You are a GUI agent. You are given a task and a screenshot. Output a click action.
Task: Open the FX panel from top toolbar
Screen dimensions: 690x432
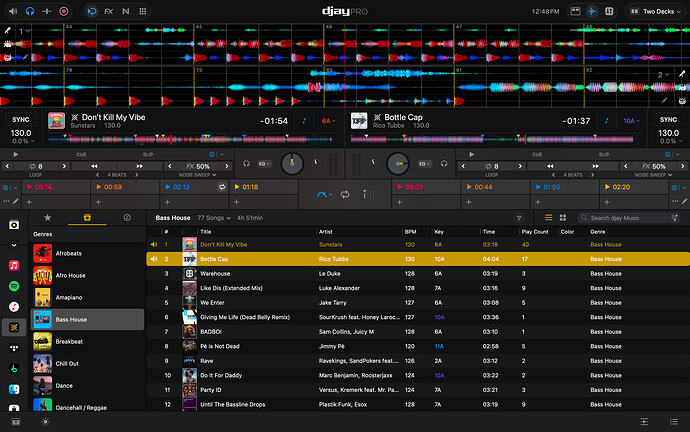[108, 11]
